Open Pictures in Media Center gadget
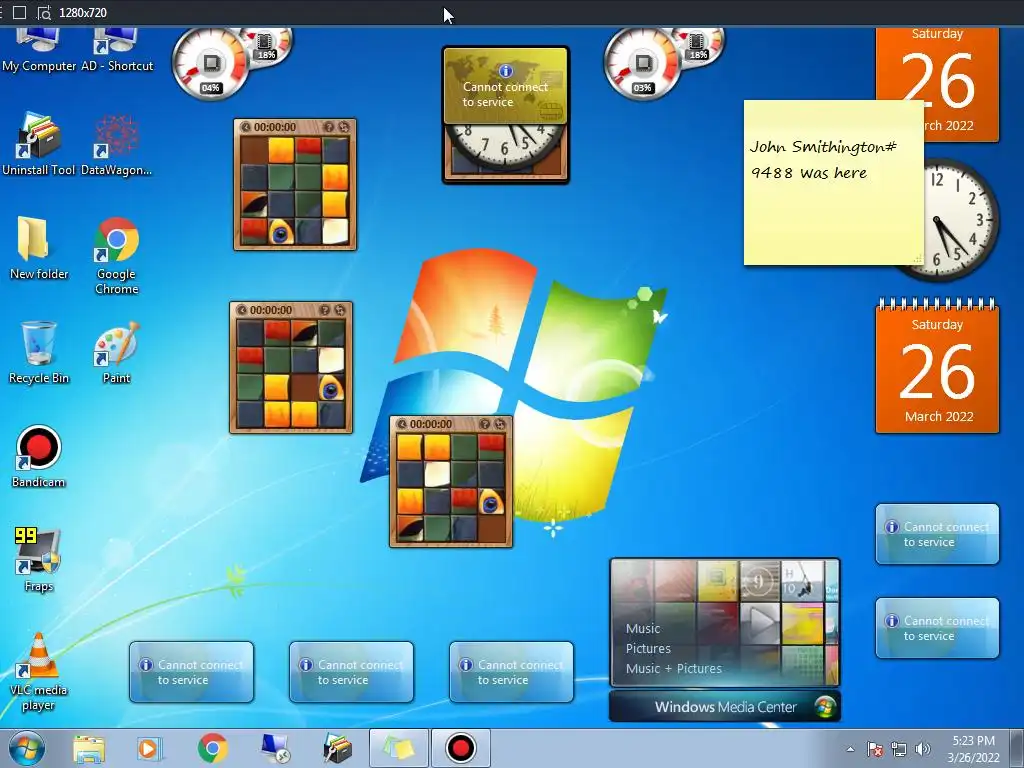 coord(648,648)
